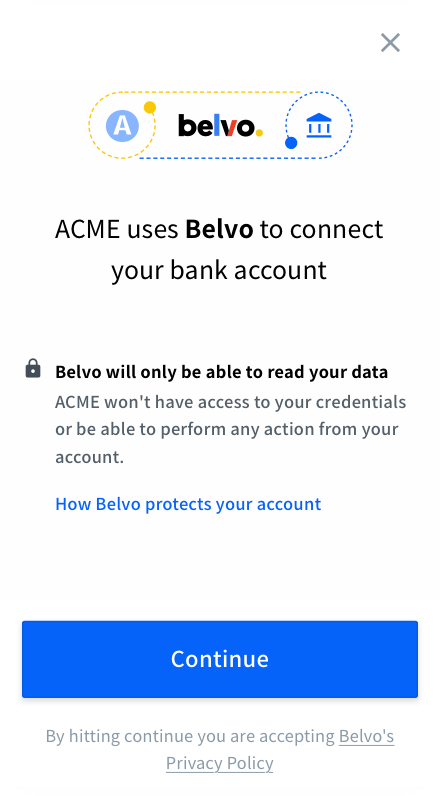Click the 'ACME won't have access' paragraph
440x796 pixels.
pos(231,429)
